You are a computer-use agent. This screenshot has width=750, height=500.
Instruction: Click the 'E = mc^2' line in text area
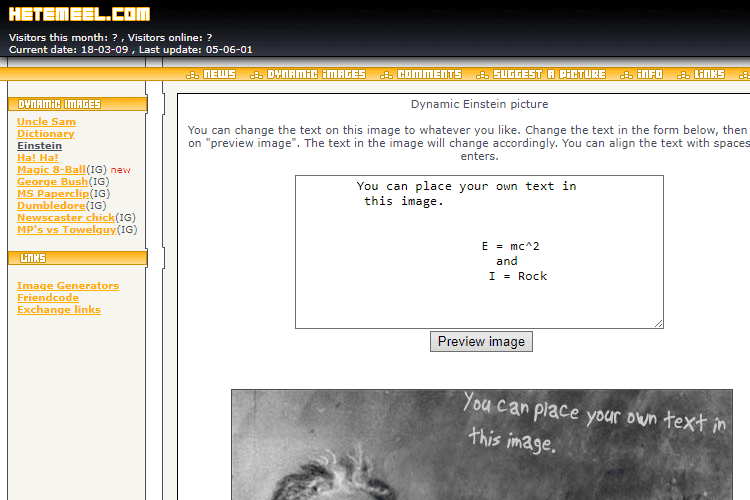tap(510, 246)
